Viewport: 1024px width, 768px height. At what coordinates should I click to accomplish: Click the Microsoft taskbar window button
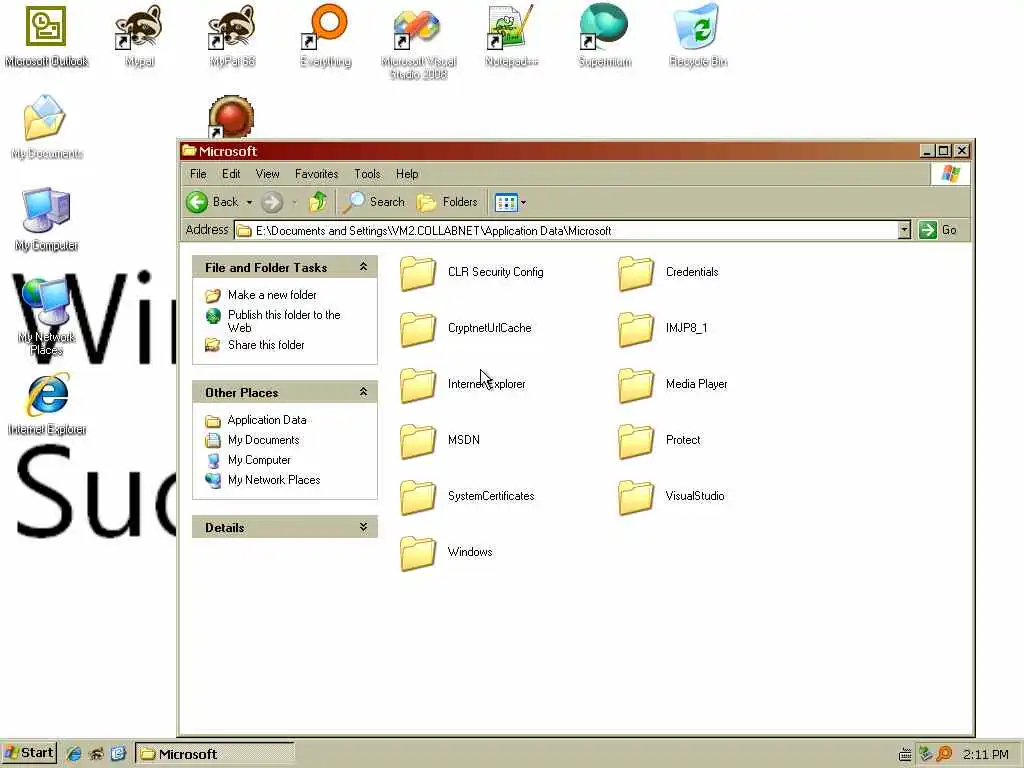(x=215, y=754)
